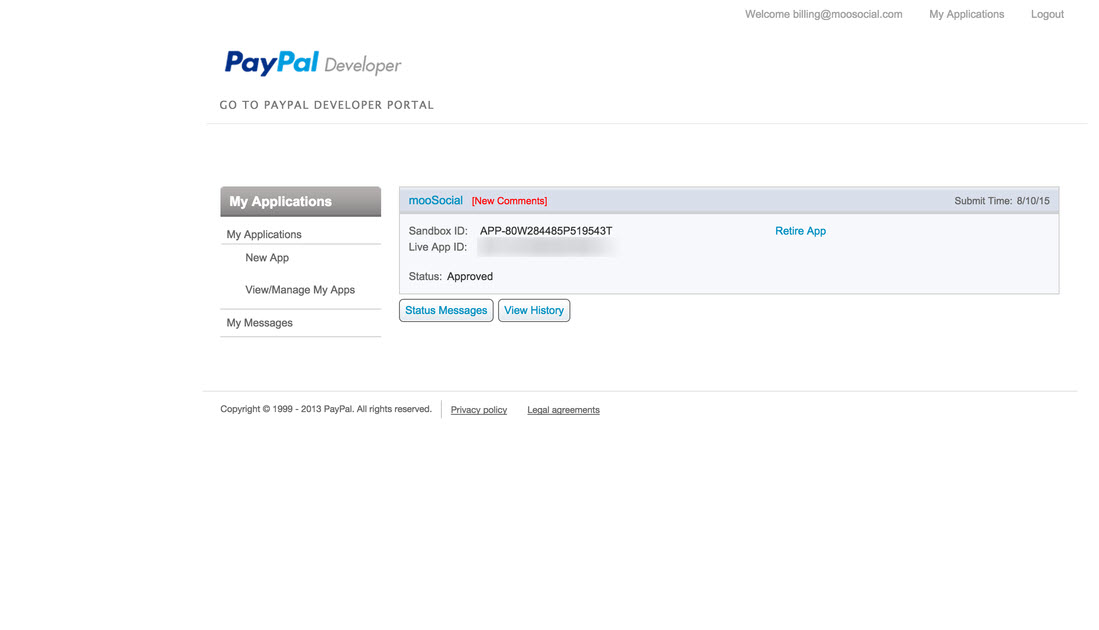Open the mooSocial application link
Viewport: 1099px width, 630px height.
(x=436, y=201)
